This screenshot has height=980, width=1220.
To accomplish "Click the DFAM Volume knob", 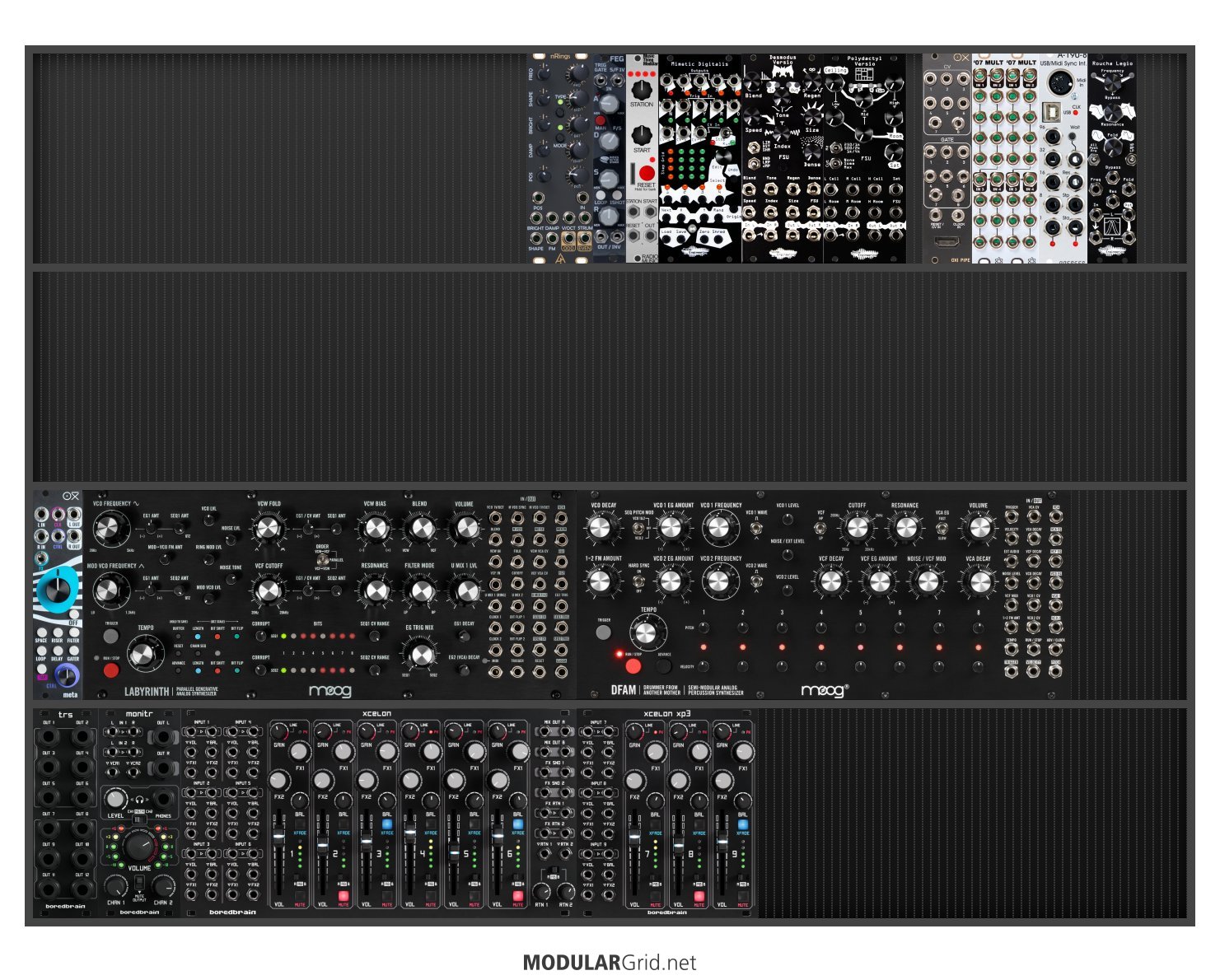I will click(978, 528).
